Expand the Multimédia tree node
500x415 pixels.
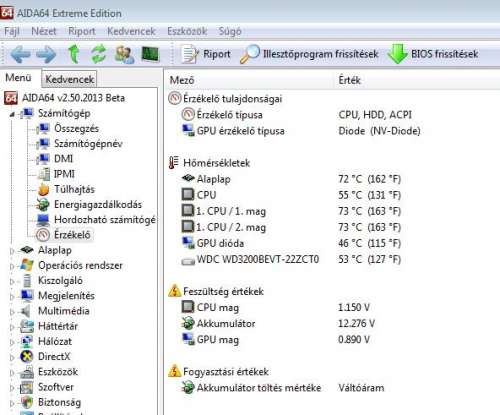pyautogui.click(x=12, y=312)
